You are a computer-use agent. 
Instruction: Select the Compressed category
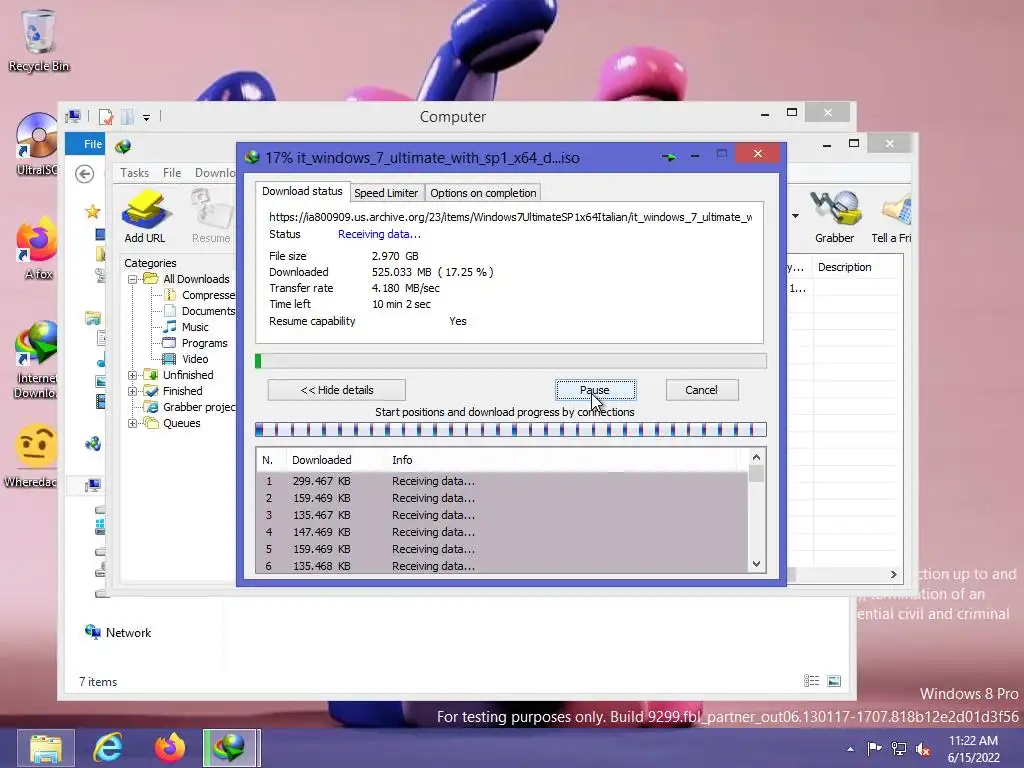click(x=200, y=295)
